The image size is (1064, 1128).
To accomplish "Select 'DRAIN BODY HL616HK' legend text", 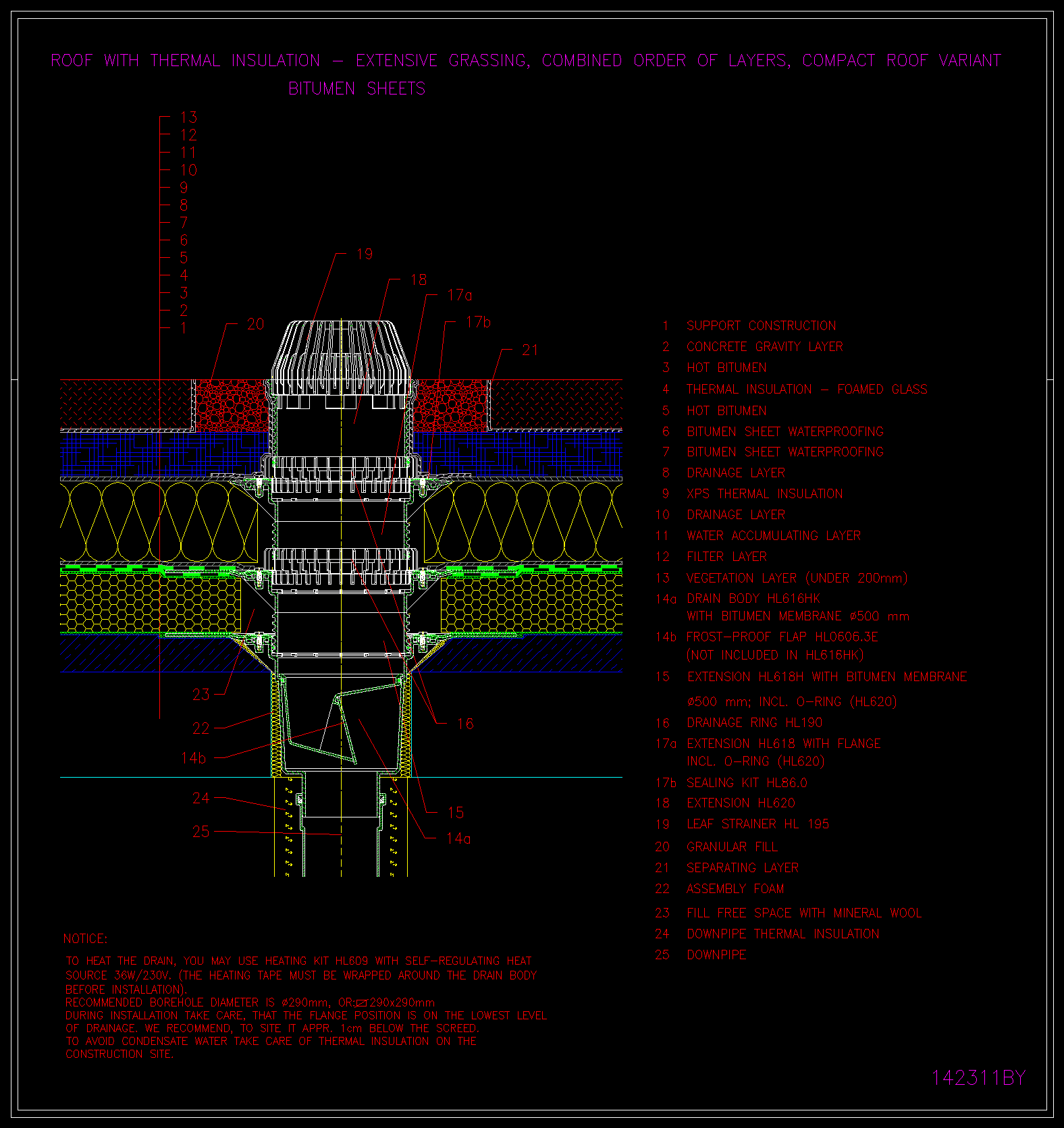I will click(x=753, y=599).
